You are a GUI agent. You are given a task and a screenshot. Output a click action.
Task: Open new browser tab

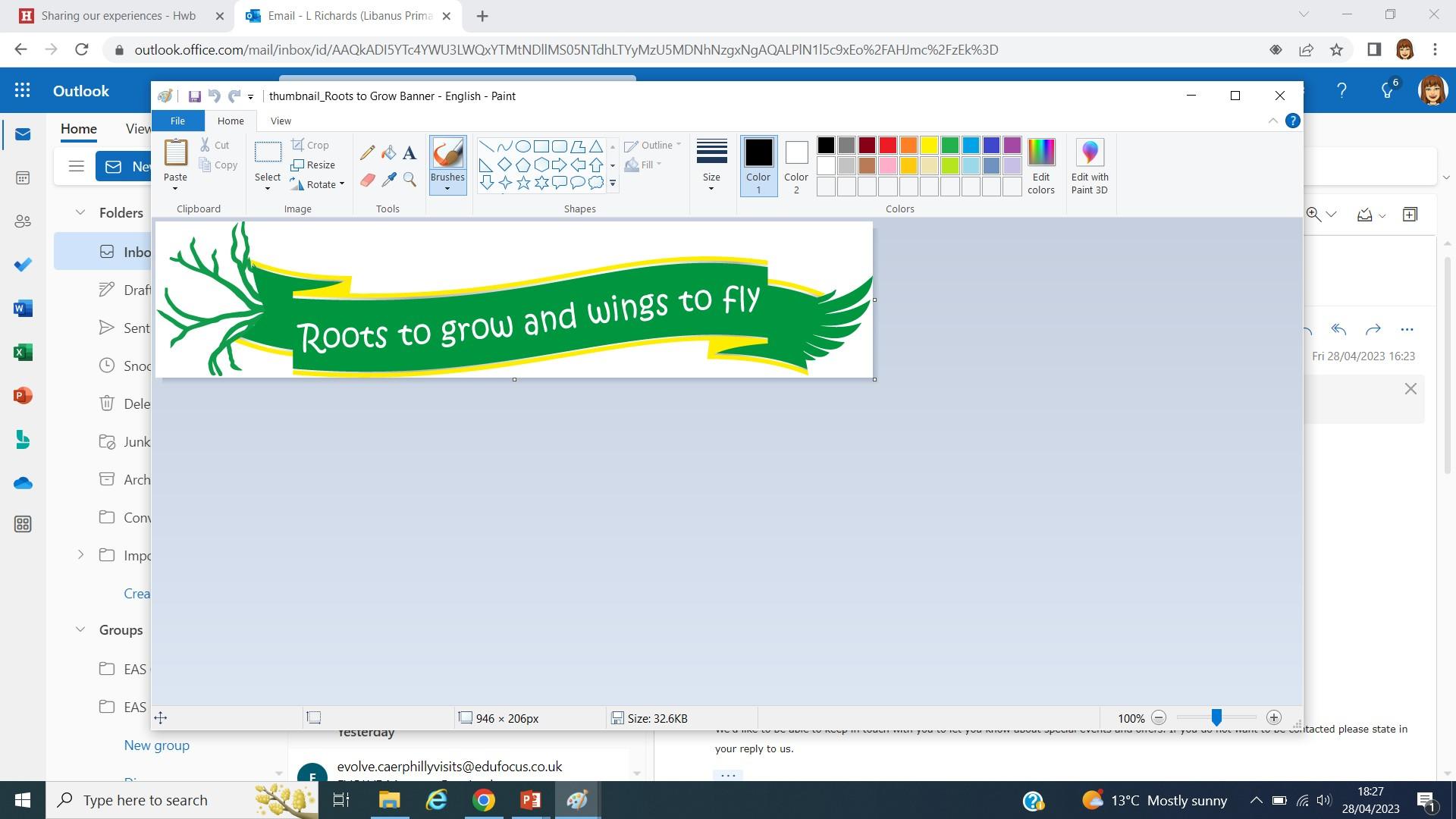coord(482,15)
